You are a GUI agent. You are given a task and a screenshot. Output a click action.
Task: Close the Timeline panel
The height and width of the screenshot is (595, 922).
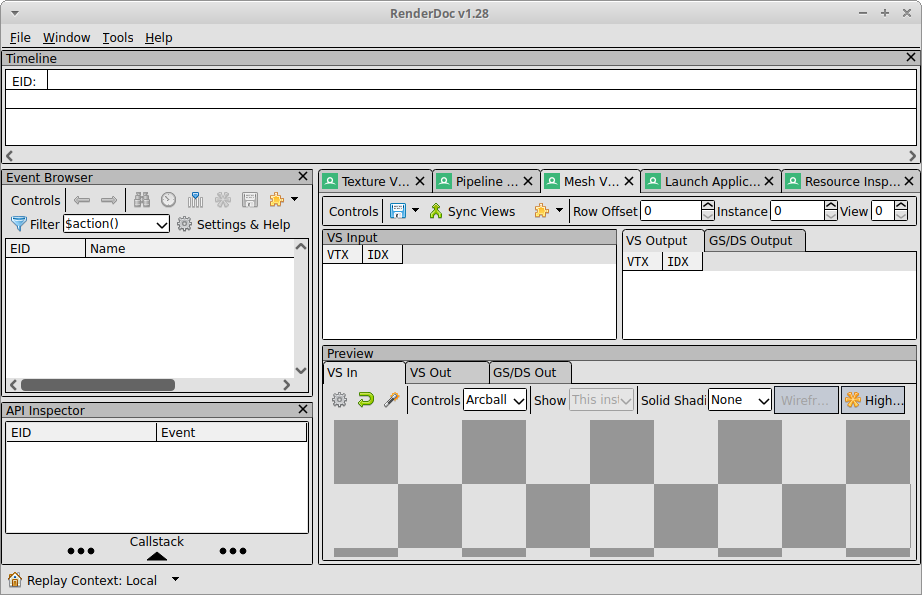pyautogui.click(x=911, y=57)
